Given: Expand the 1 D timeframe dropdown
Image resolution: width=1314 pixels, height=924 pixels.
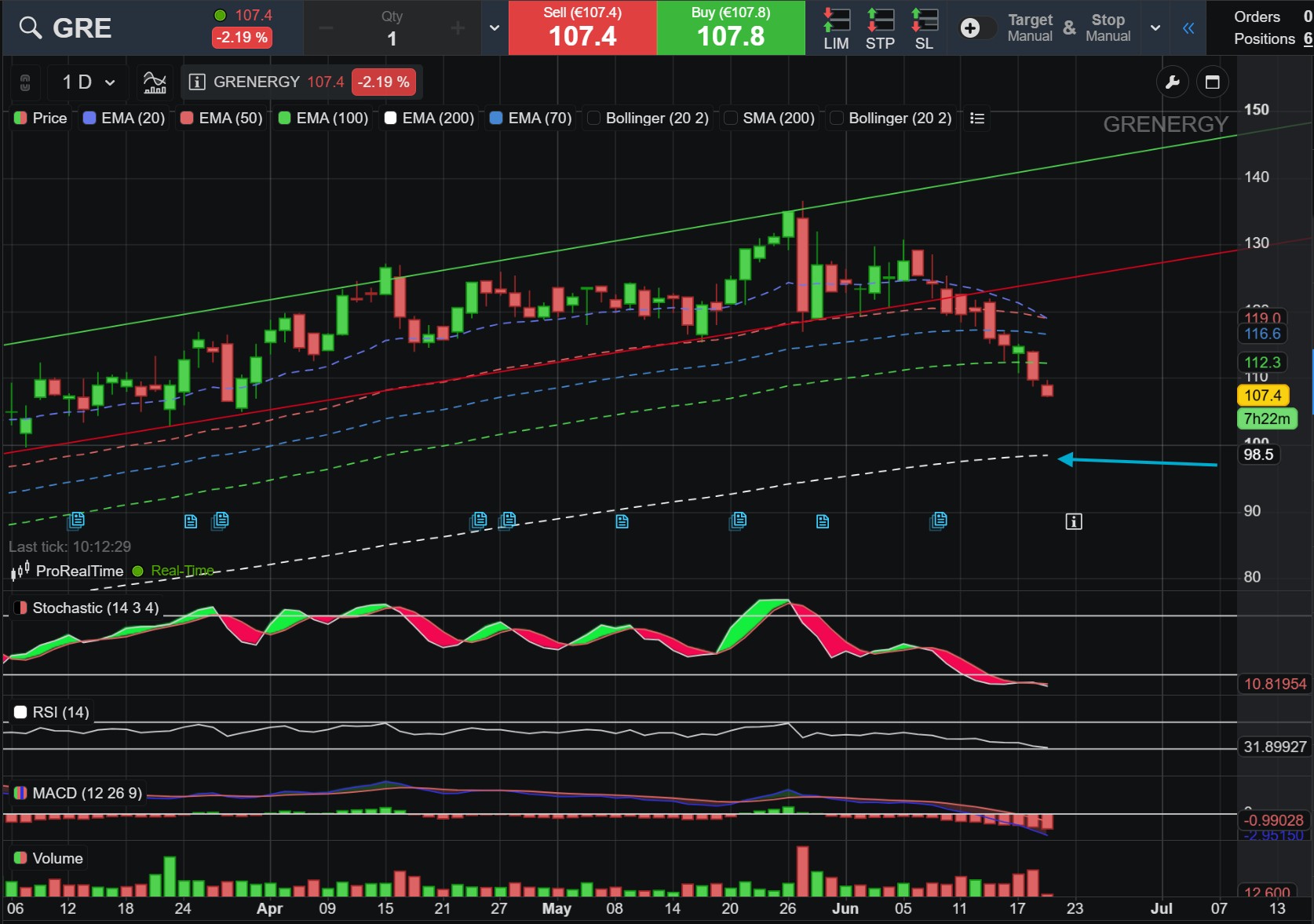Looking at the screenshot, I should (89, 82).
